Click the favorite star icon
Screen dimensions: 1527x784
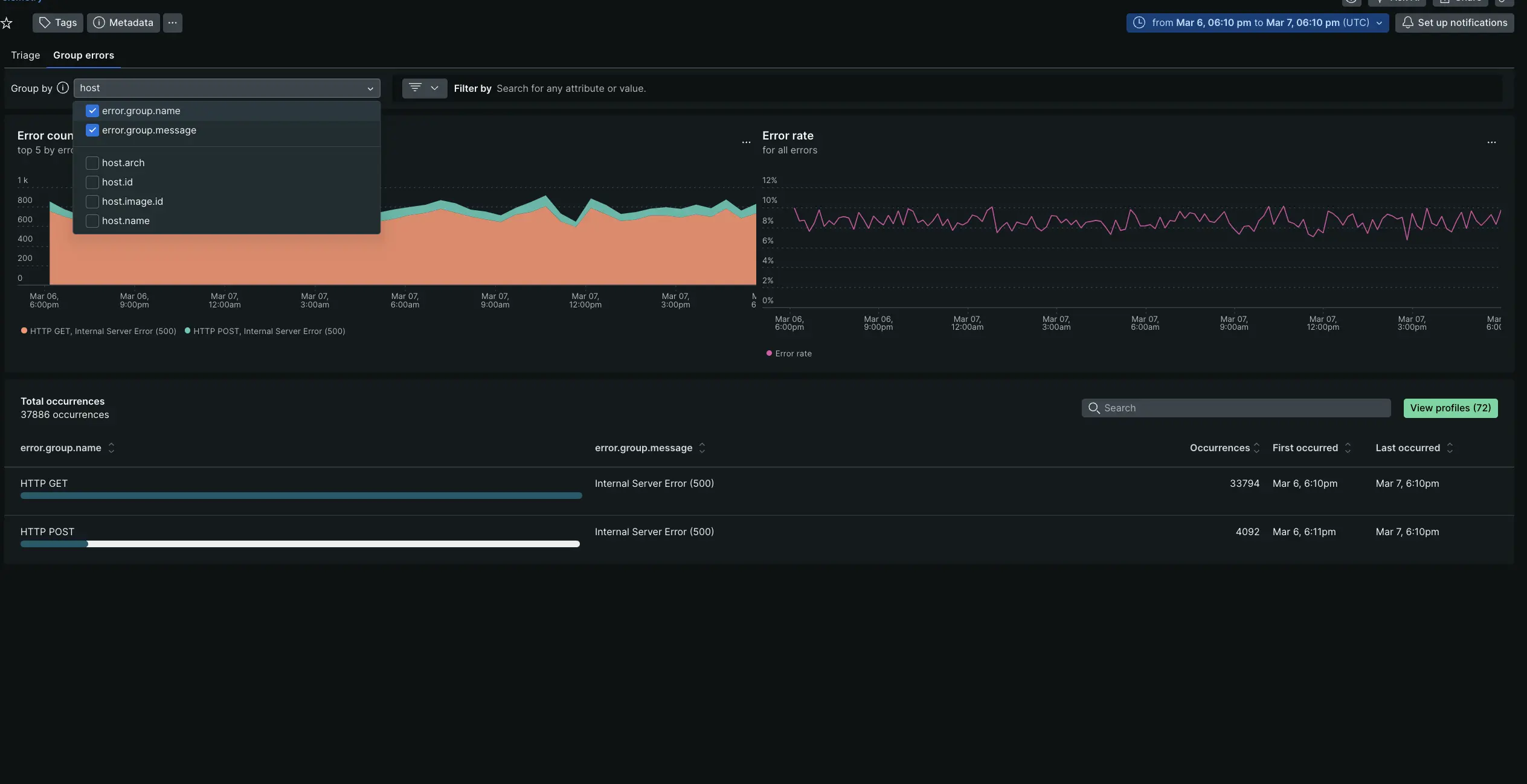tap(7, 23)
